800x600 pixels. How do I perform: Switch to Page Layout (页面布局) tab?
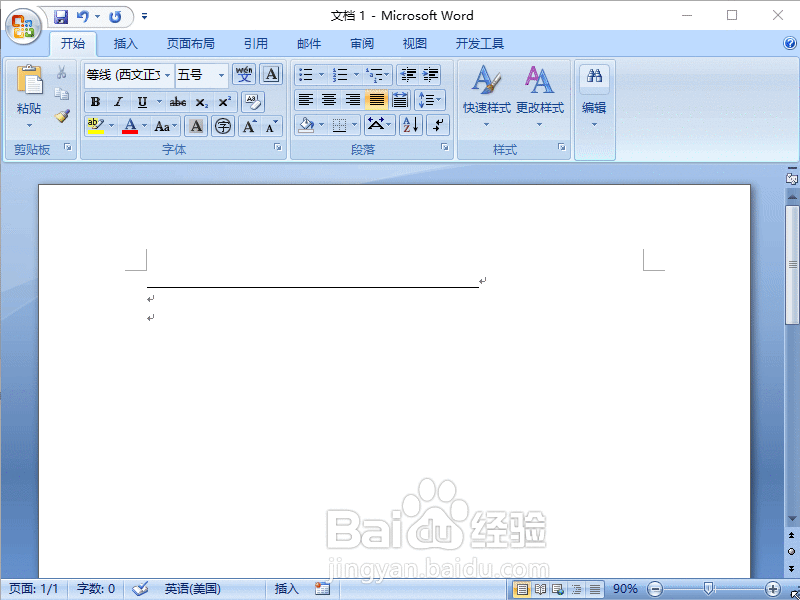(190, 44)
